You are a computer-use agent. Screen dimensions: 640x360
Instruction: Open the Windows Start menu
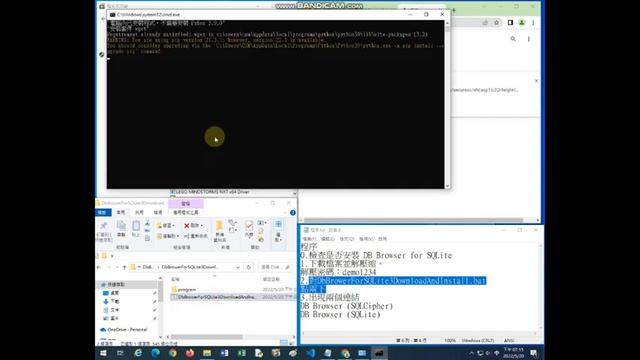(x=103, y=353)
